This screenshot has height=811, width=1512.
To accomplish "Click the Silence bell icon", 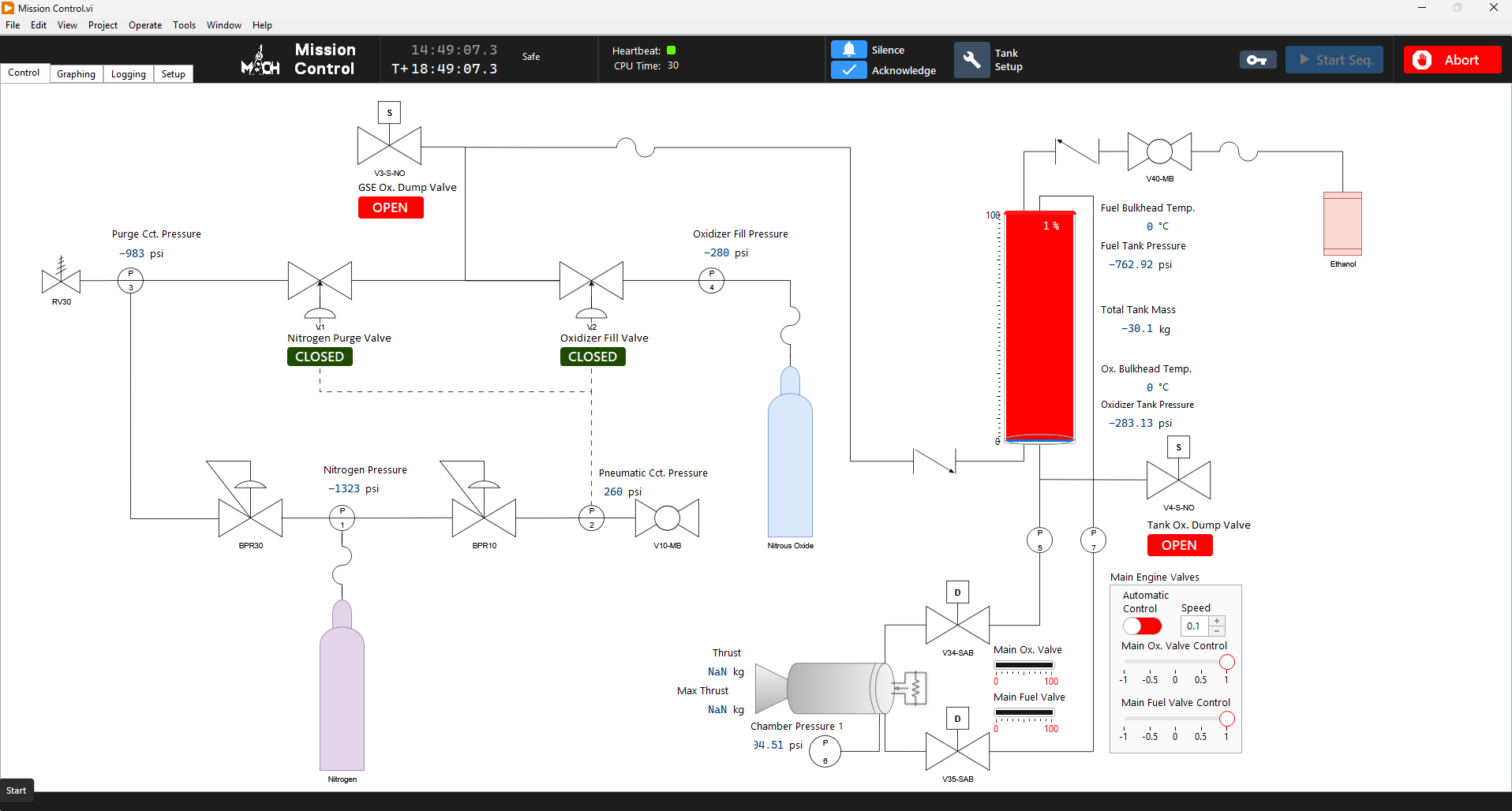I will (848, 49).
